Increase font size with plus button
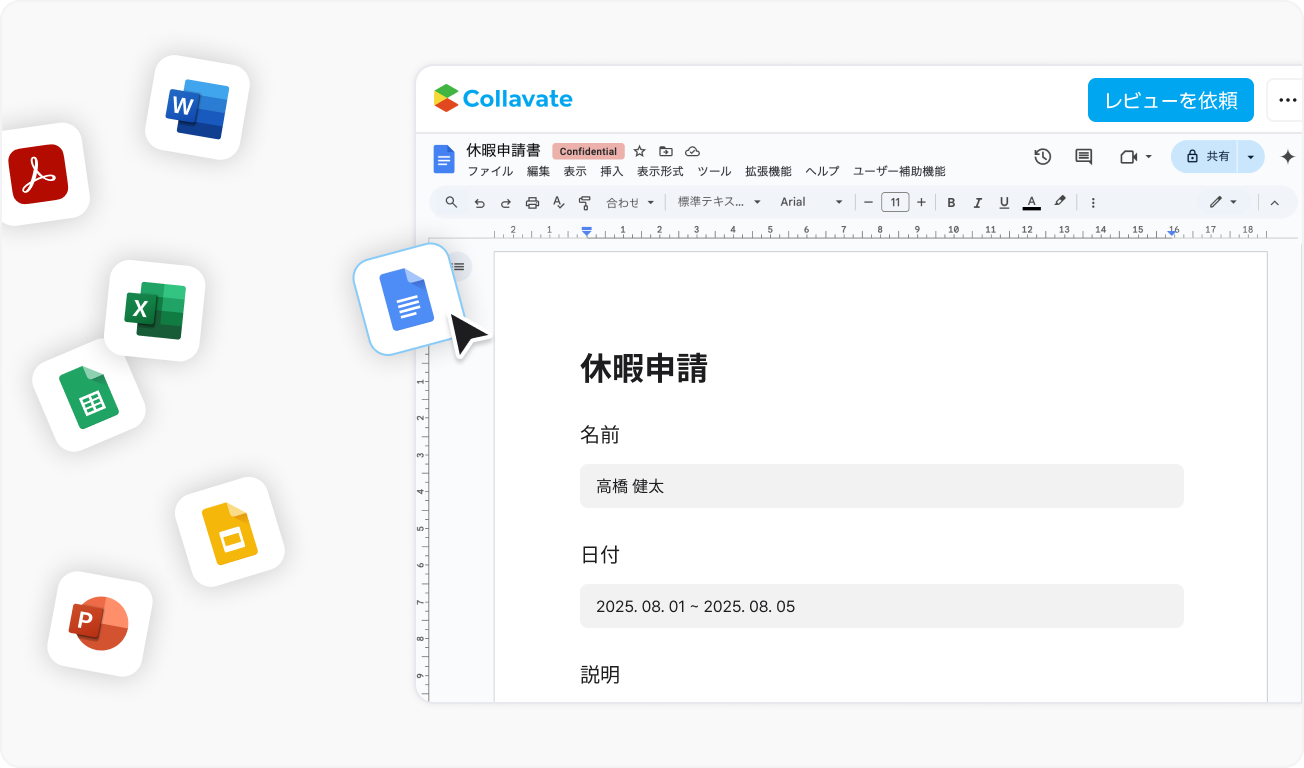The width and height of the screenshot is (1304, 768). point(921,202)
